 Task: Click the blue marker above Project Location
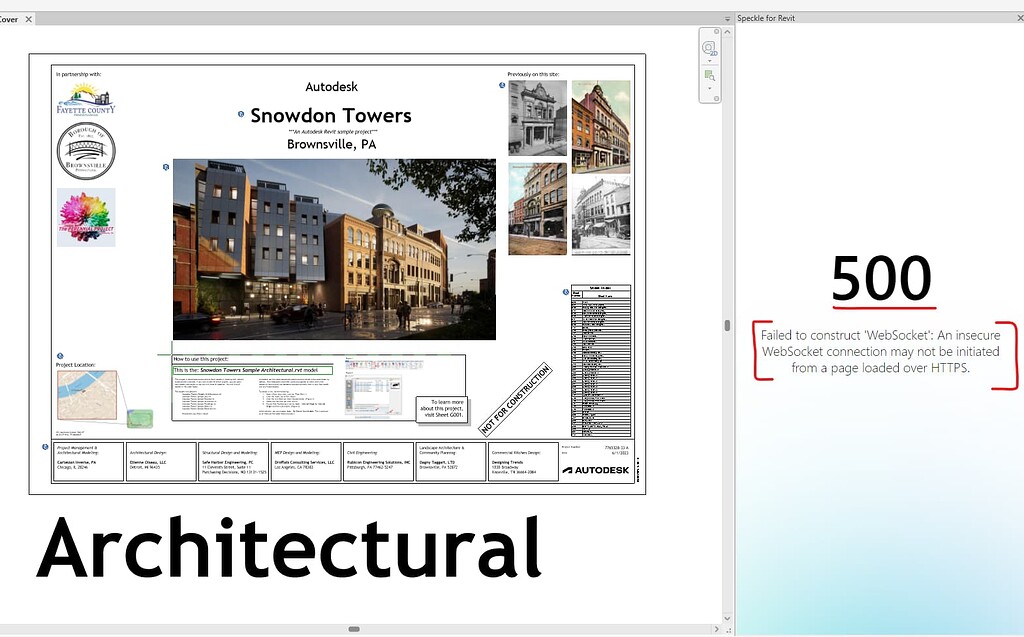pos(60,356)
